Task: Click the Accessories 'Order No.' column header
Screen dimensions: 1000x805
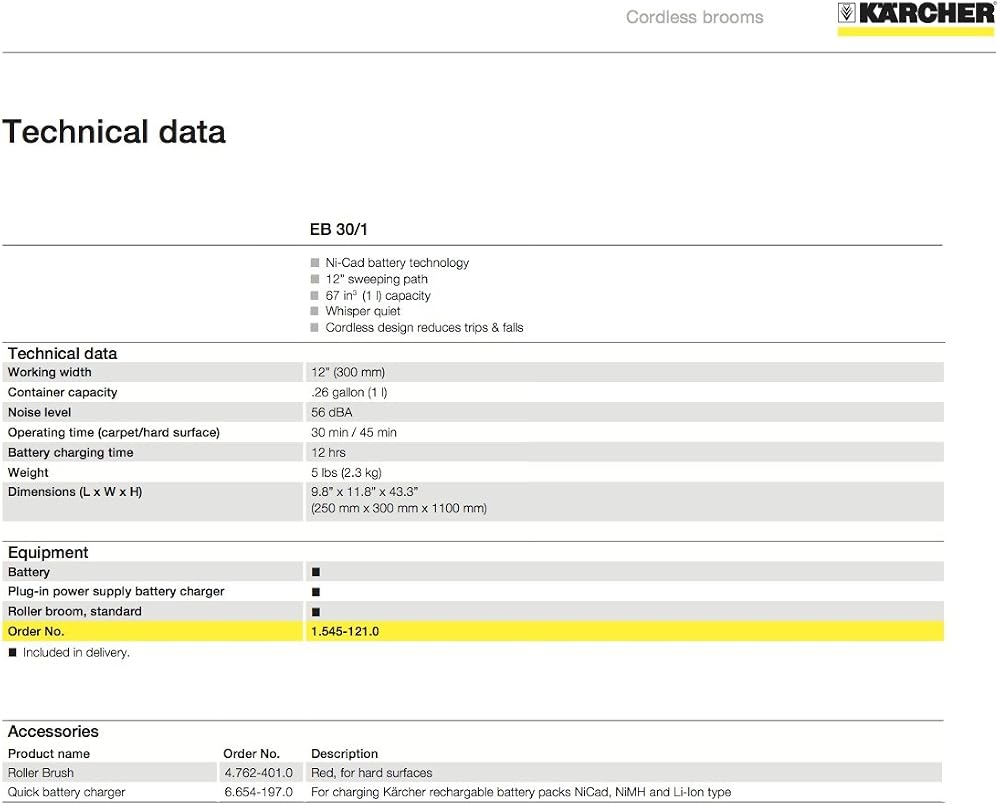Action: click(251, 754)
